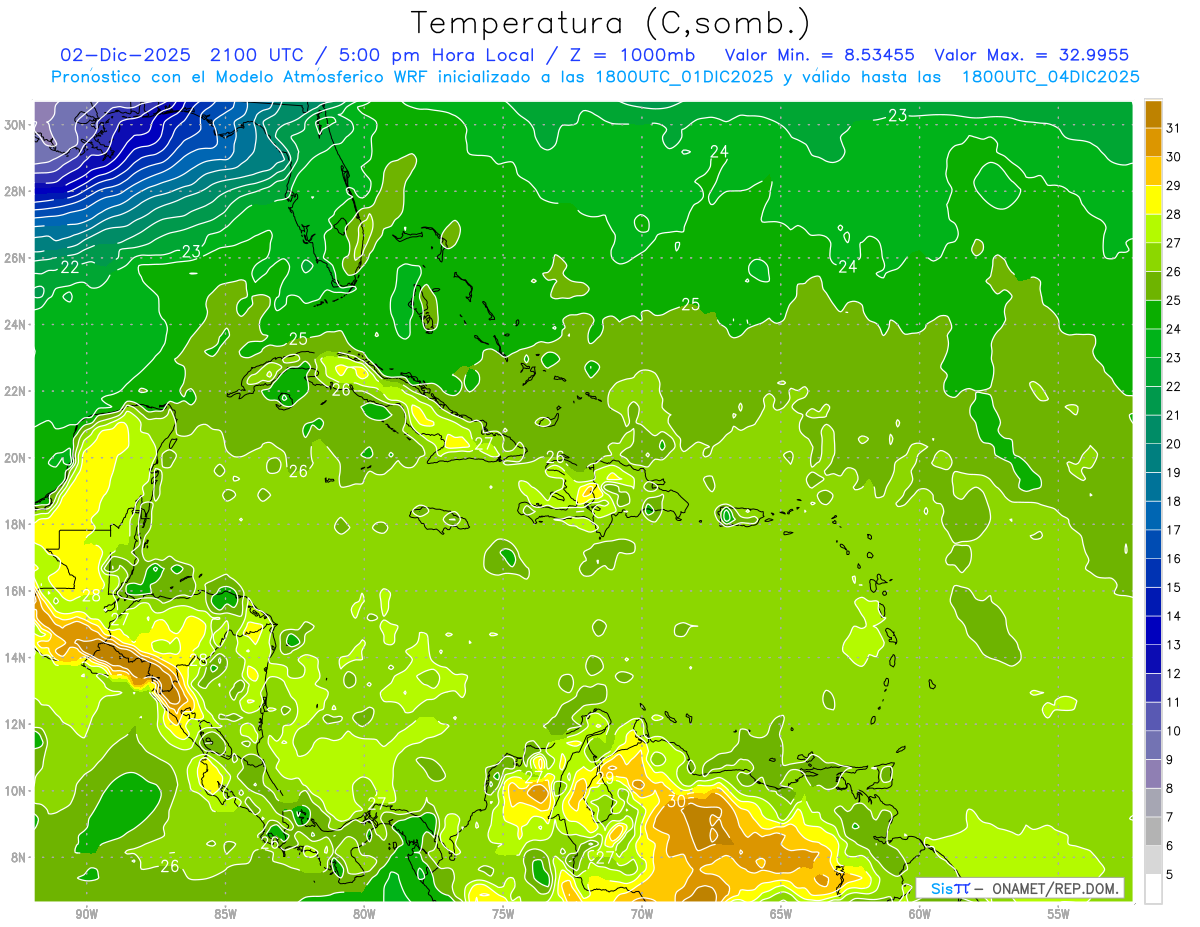Click the contour label "23" near 30N, 60W

[x=897, y=116]
